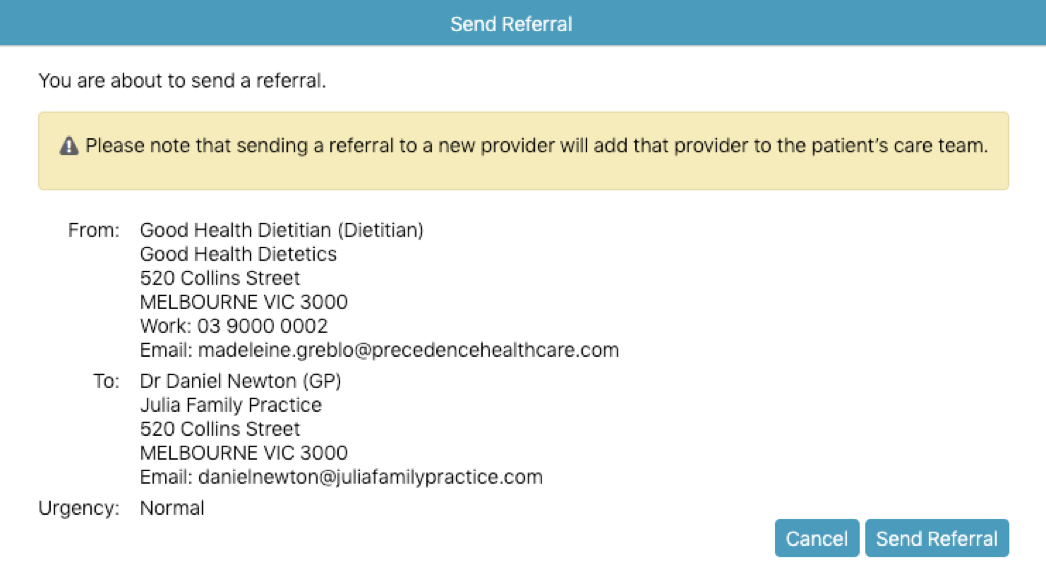The image size is (1046, 574).
Task: Click the Normal urgency value
Action: 172,508
